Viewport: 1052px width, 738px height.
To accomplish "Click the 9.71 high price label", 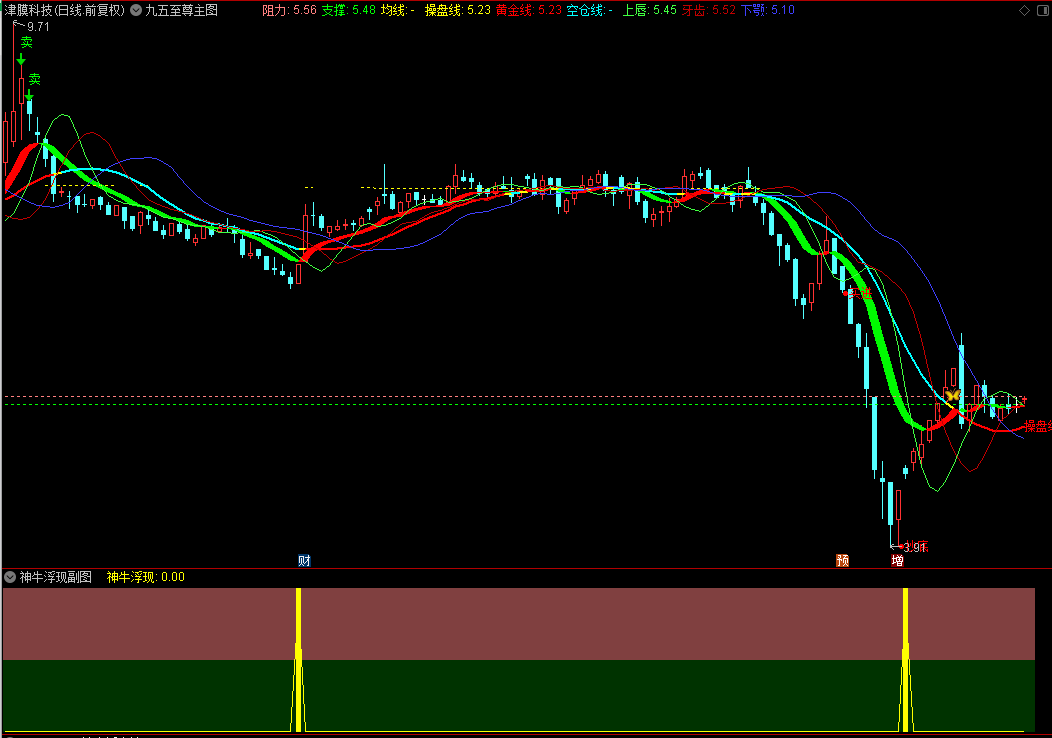I will (38, 27).
